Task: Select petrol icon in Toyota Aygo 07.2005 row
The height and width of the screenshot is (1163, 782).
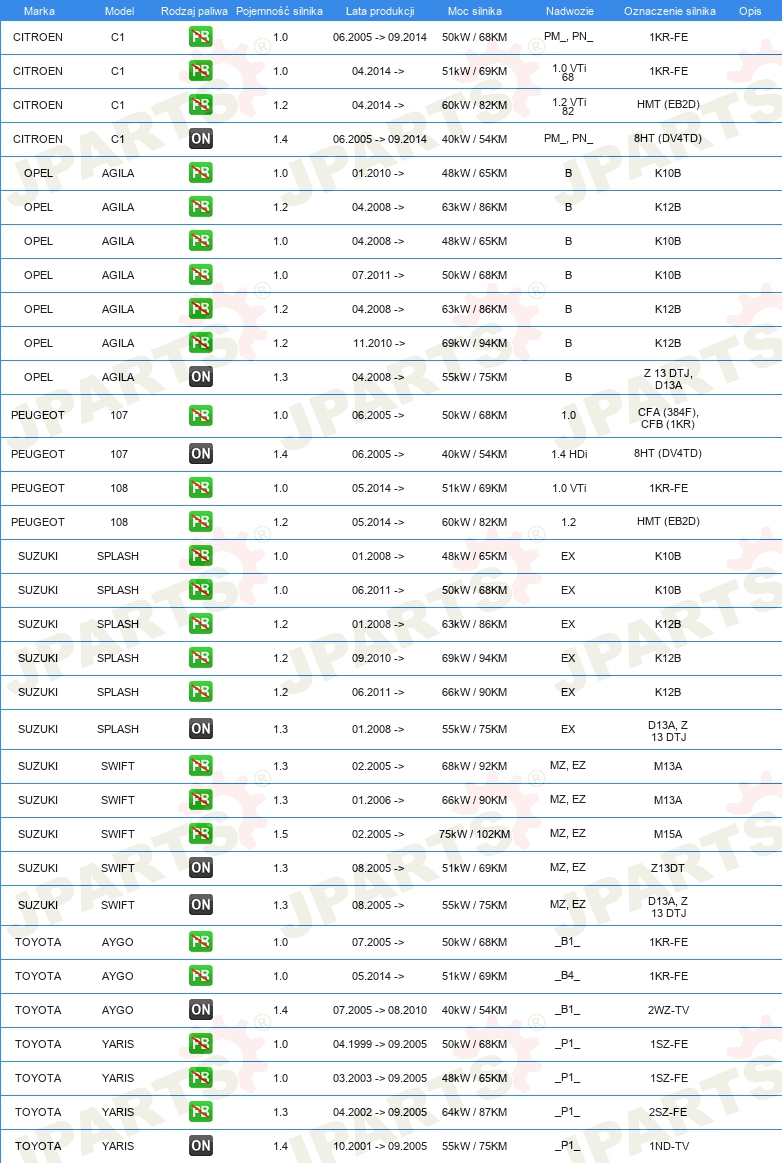Action: [x=200, y=942]
